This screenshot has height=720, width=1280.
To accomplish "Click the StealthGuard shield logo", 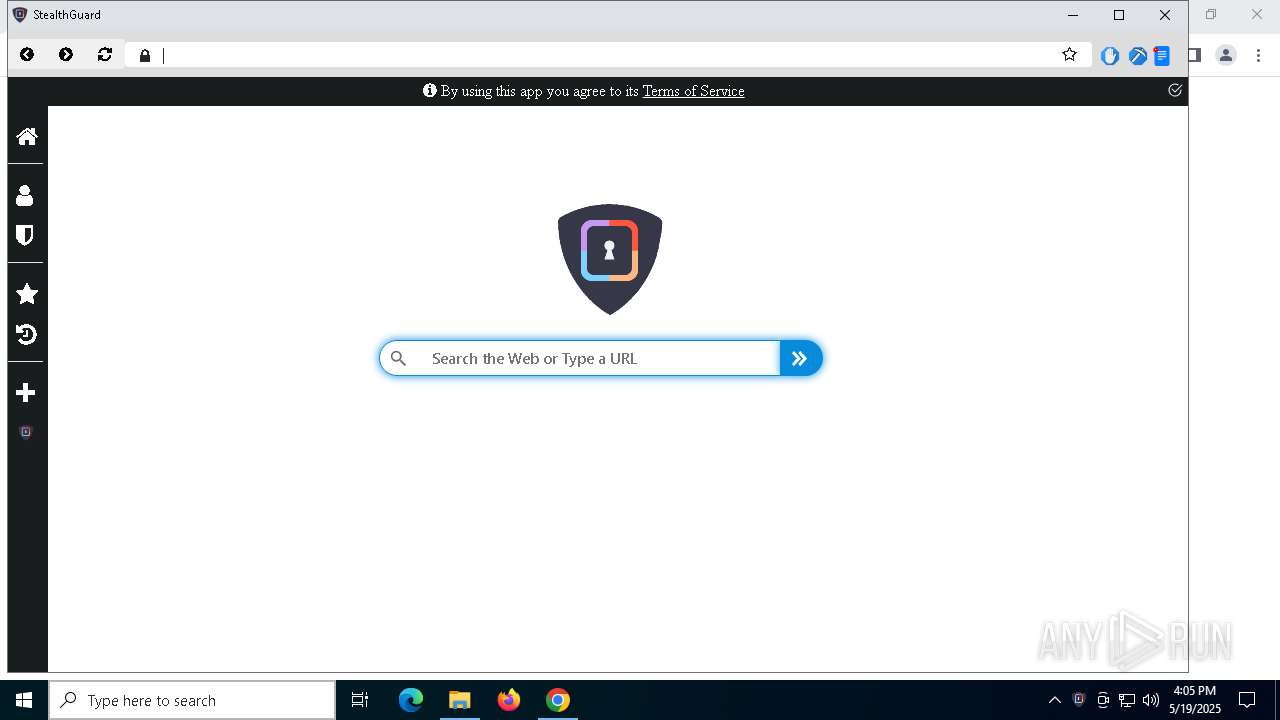I will point(610,259).
